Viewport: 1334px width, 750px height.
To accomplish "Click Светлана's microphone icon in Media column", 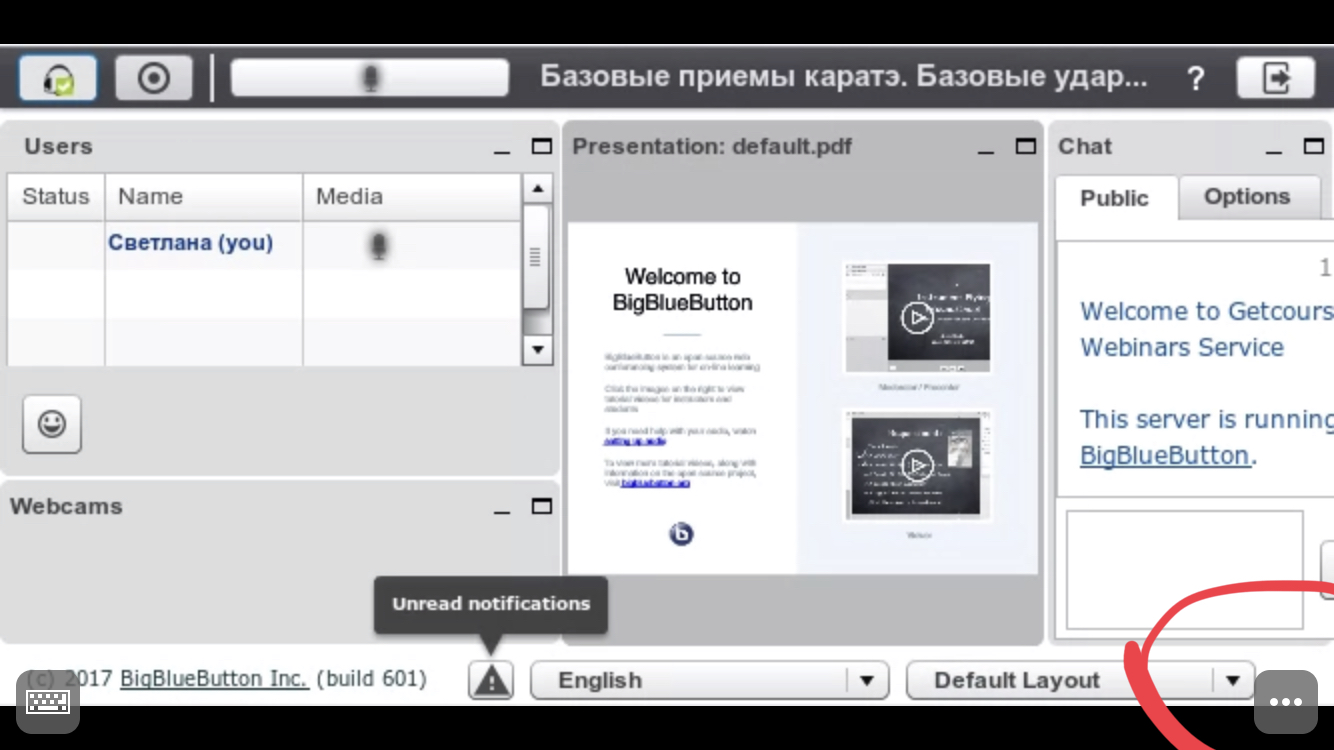I will click(378, 246).
